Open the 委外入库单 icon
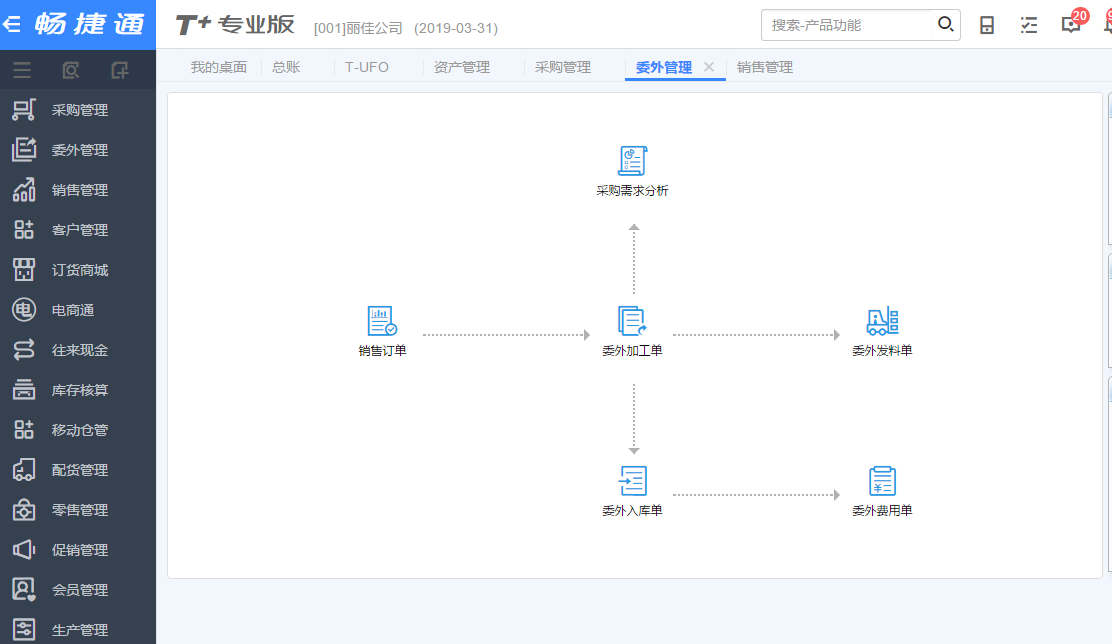The height and width of the screenshot is (644, 1112). 632,482
